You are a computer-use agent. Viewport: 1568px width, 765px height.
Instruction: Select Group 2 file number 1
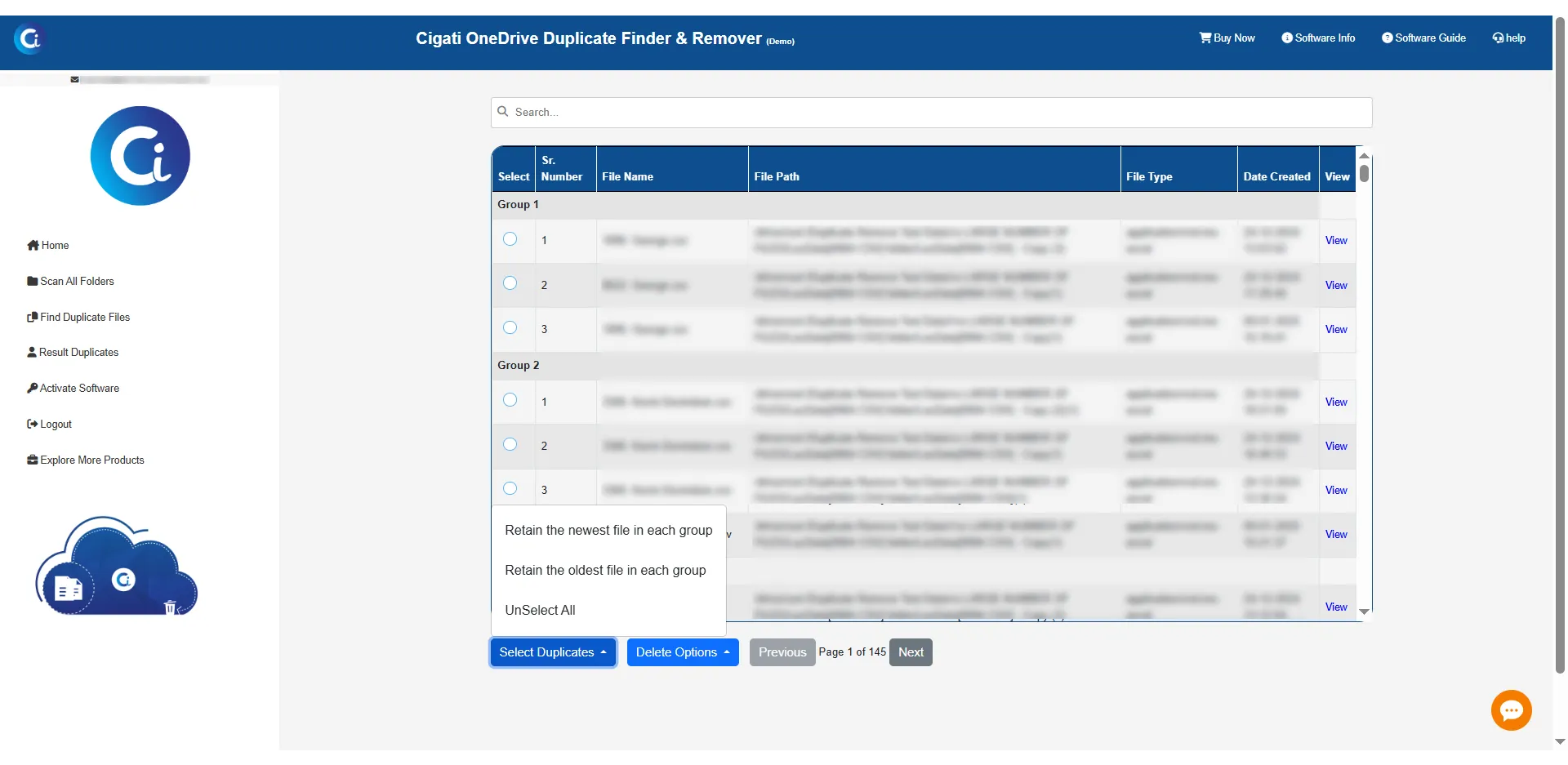point(510,400)
